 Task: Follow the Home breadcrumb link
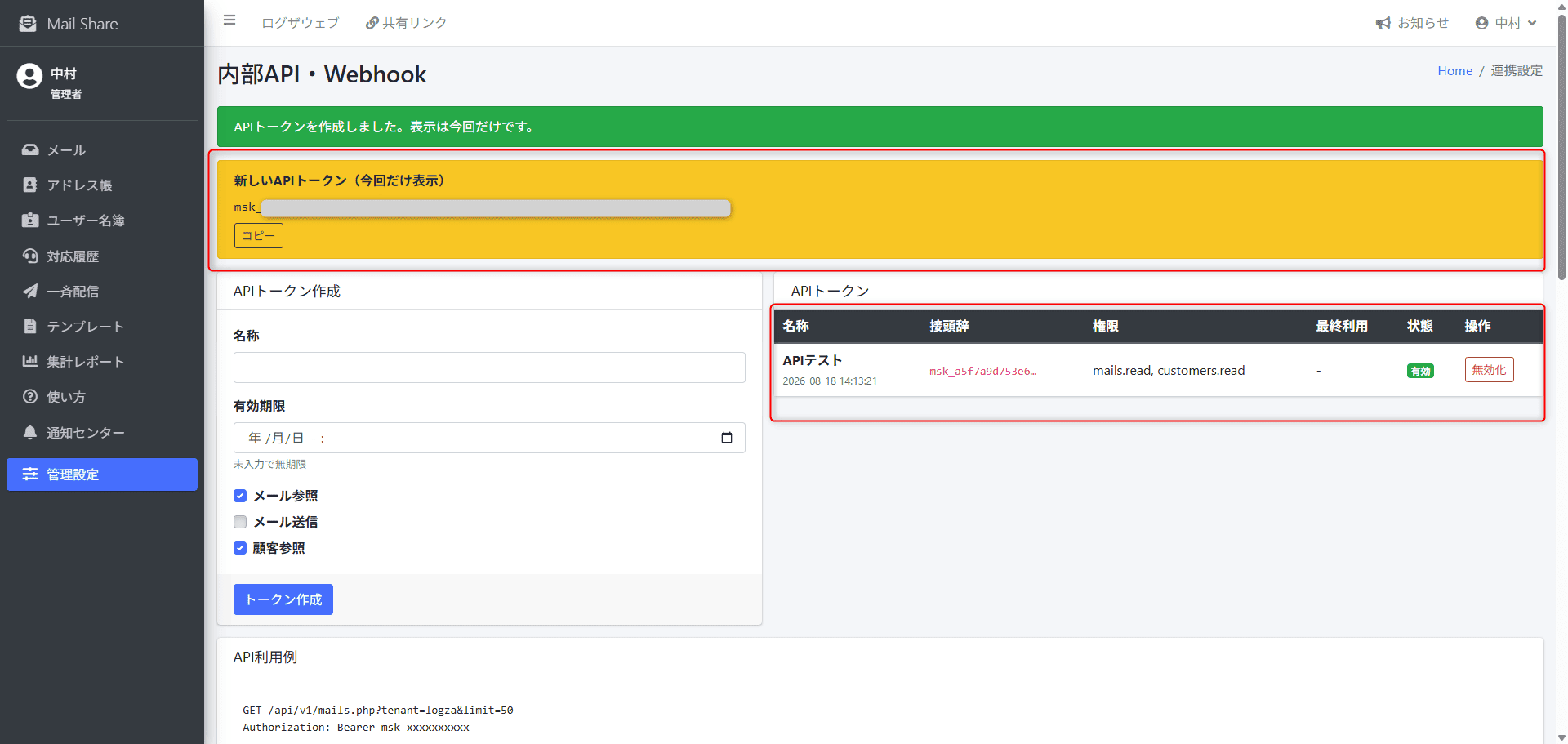(x=1454, y=71)
